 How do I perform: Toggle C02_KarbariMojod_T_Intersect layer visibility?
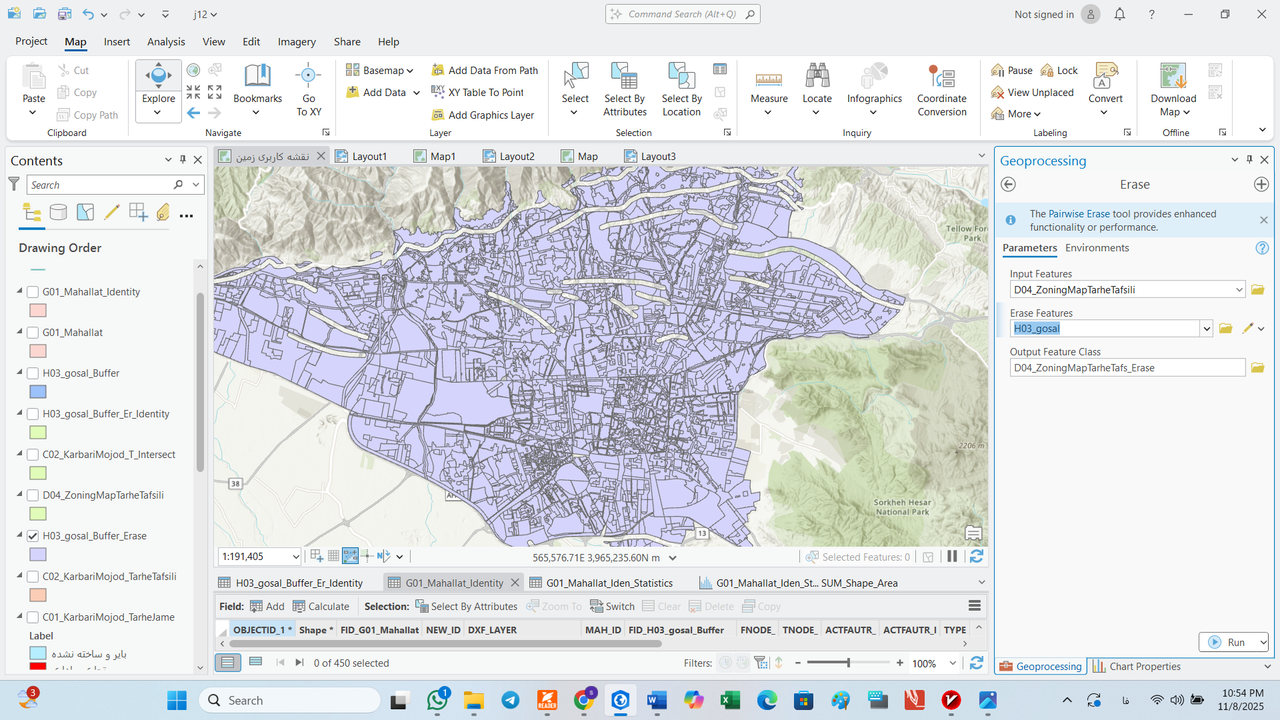(x=33, y=455)
